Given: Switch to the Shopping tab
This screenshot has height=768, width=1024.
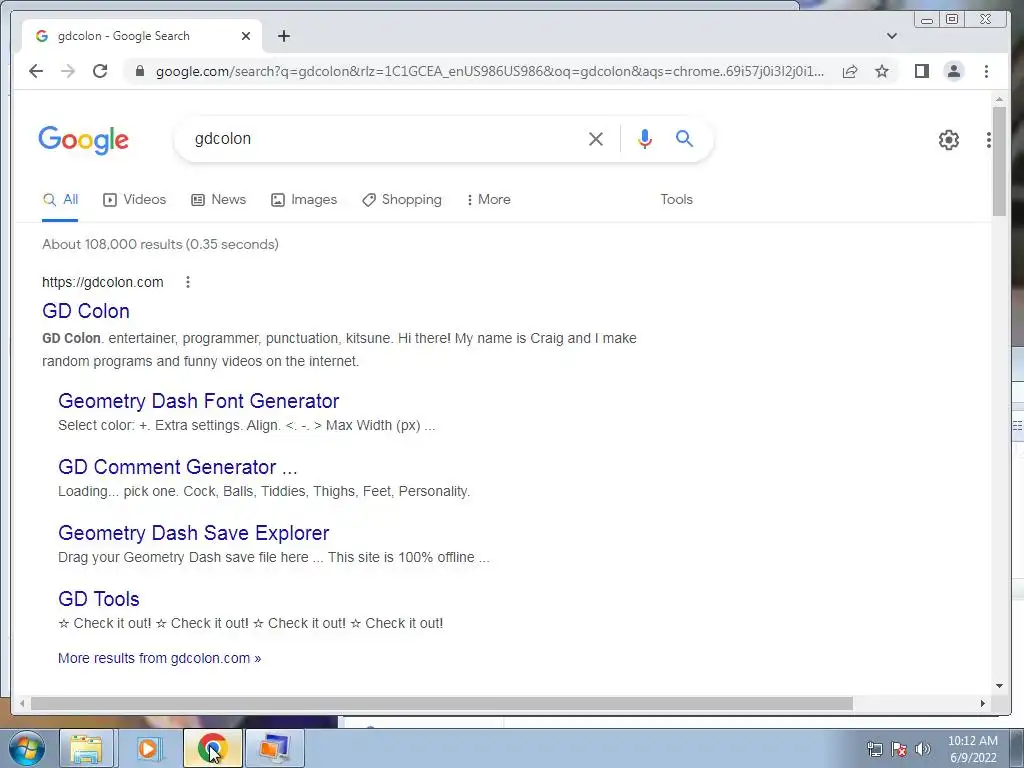Looking at the screenshot, I should (402, 200).
